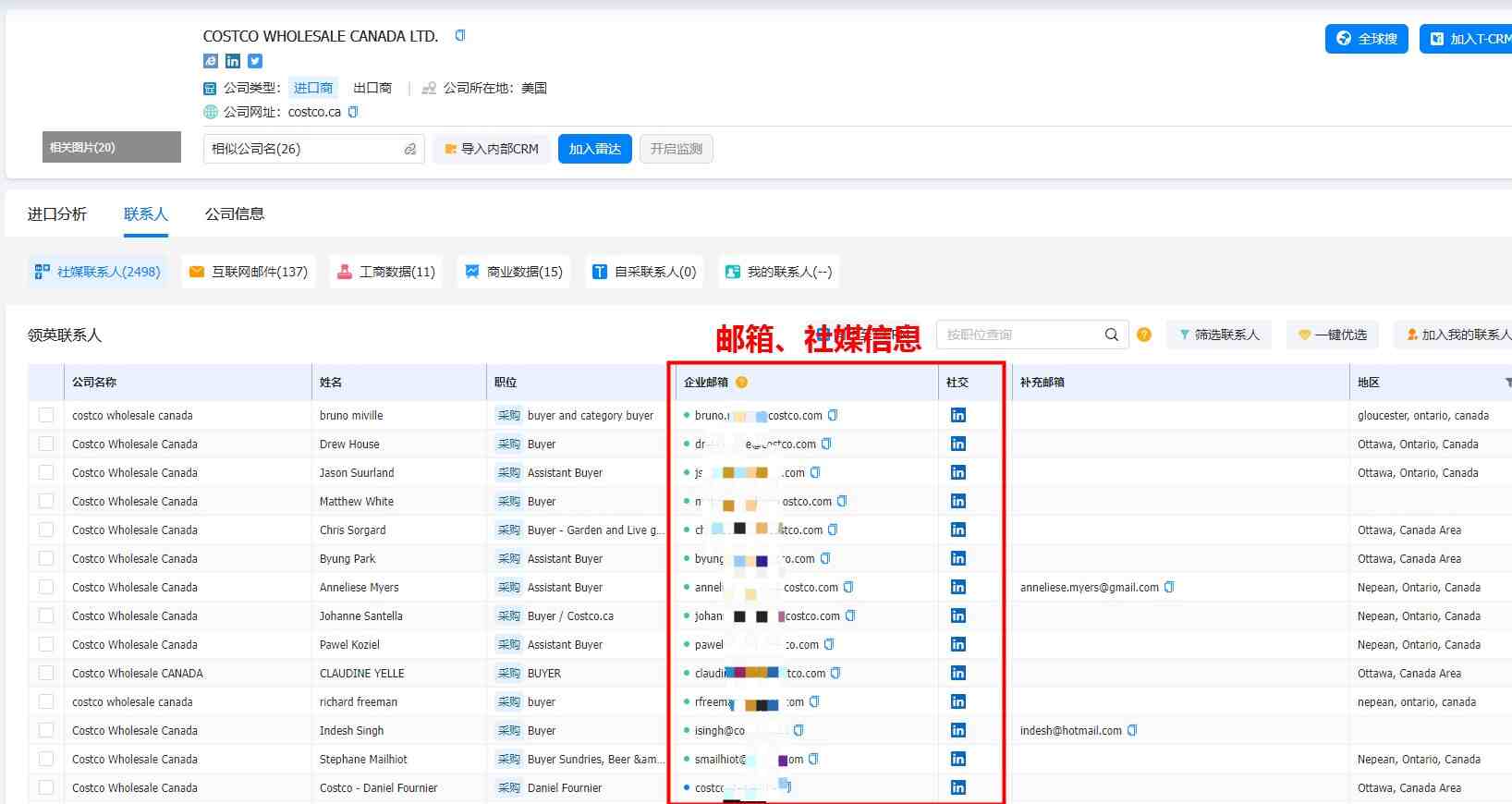Click the 一键优选 button
The height and width of the screenshot is (804, 1512).
coord(1333,335)
